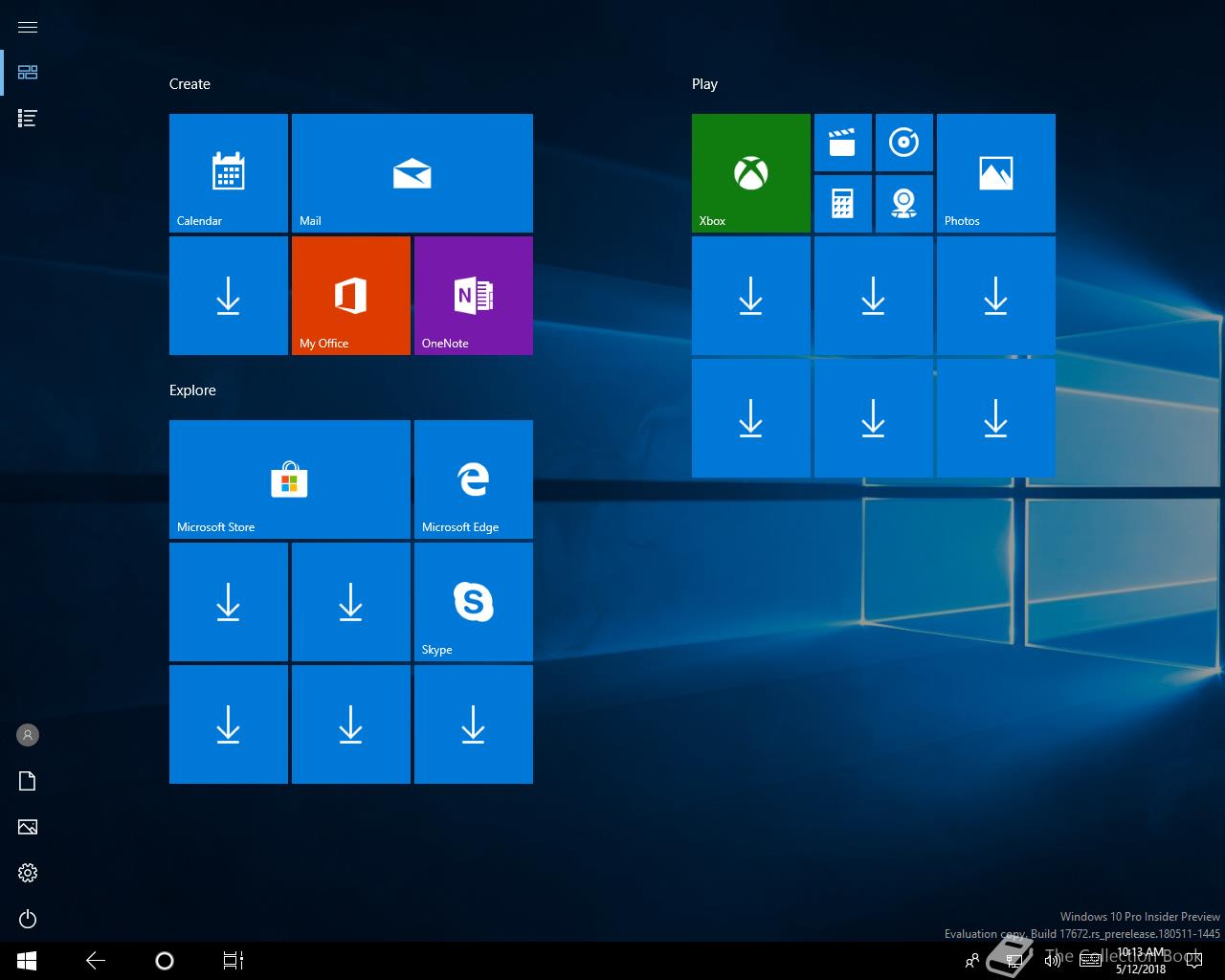Click the taskbar Back arrow

point(96,961)
